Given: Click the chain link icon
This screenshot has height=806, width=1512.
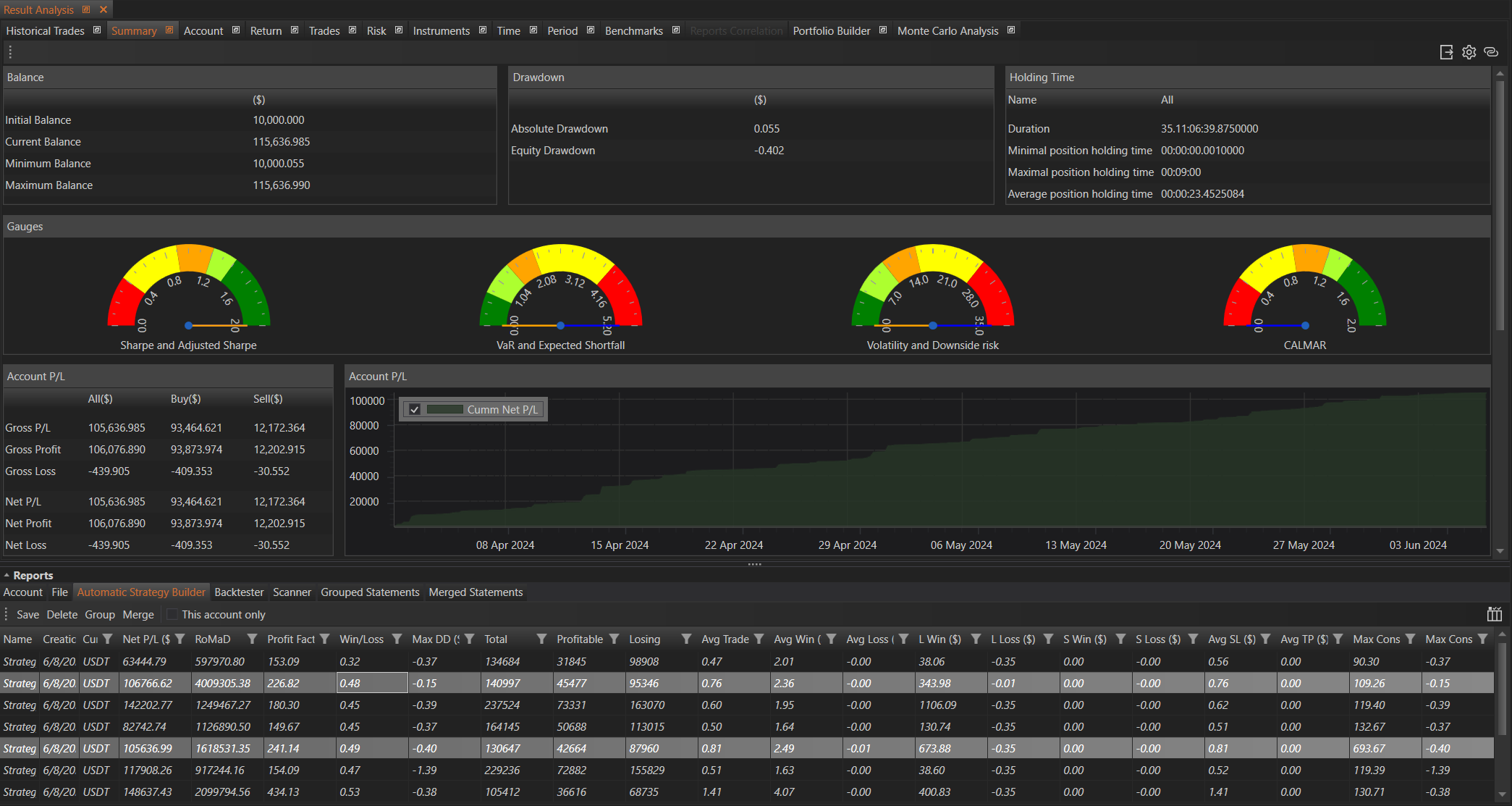Looking at the screenshot, I should pos(1491,52).
